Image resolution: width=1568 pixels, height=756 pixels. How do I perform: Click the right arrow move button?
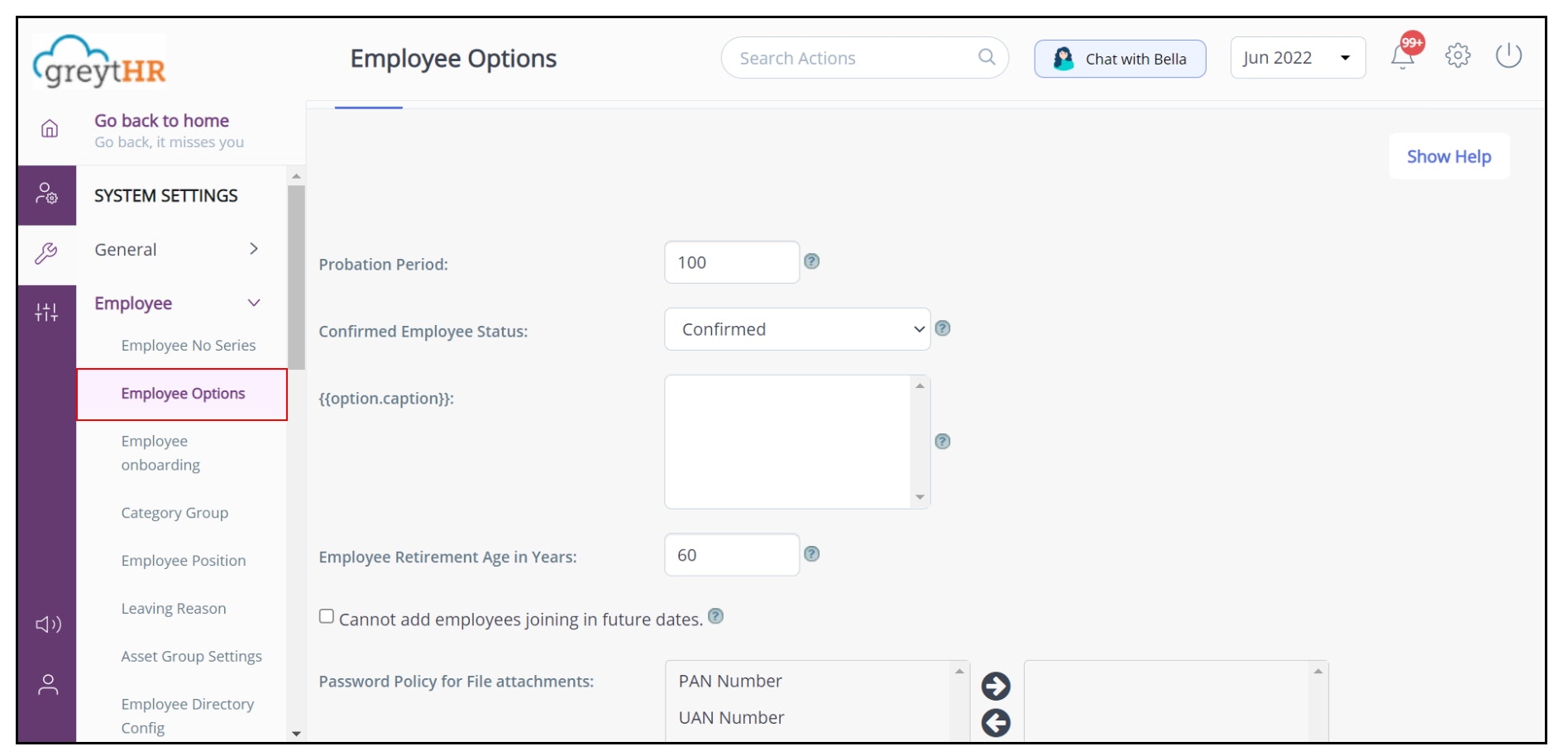tap(996, 686)
